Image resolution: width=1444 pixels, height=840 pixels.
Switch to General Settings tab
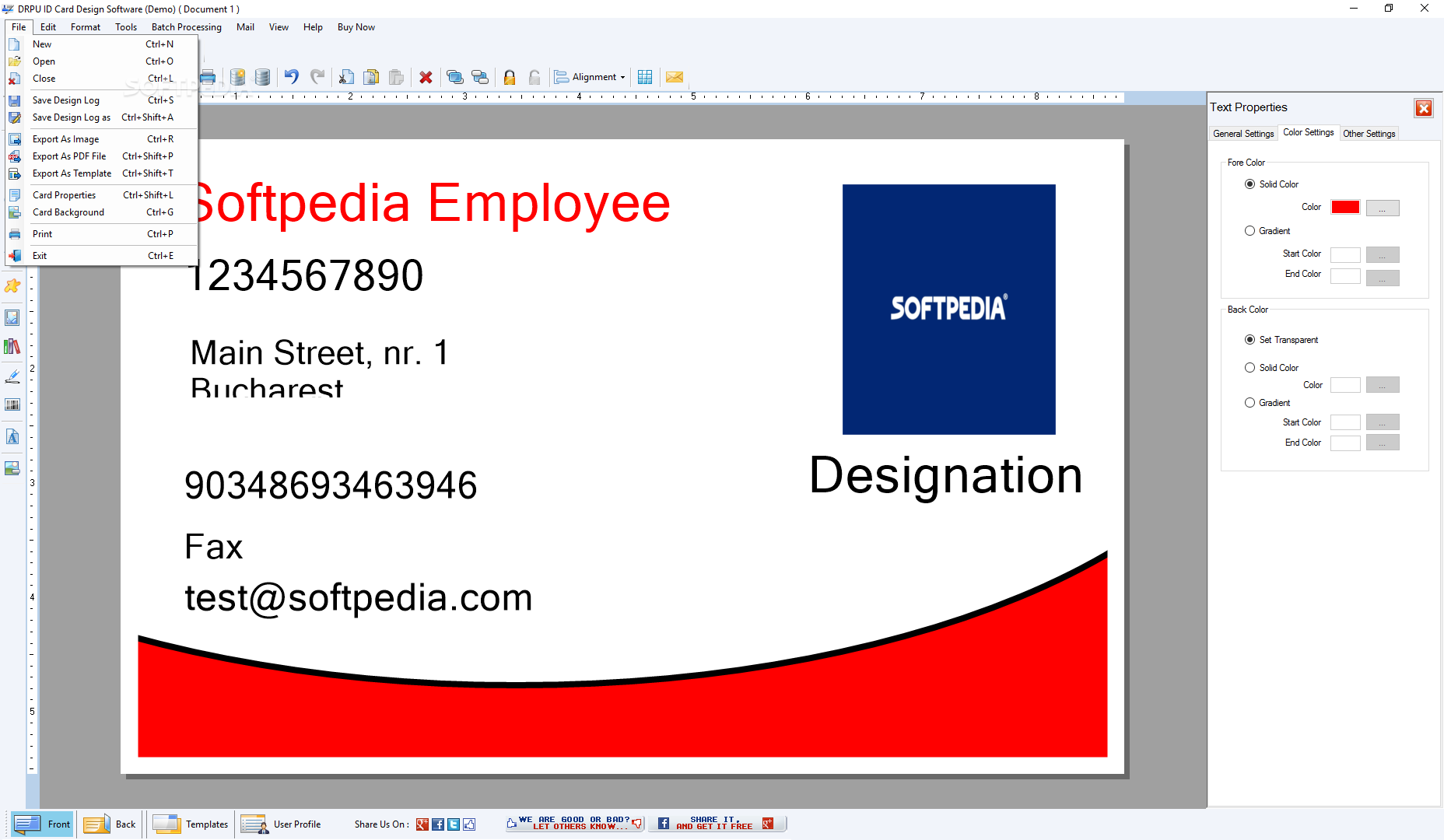tap(1243, 134)
